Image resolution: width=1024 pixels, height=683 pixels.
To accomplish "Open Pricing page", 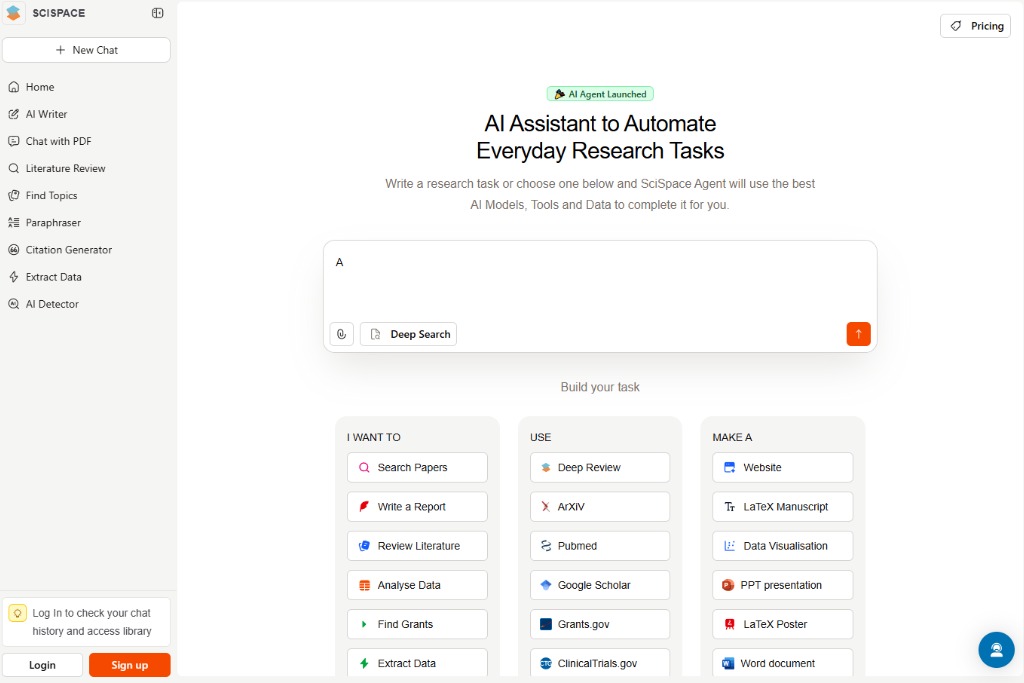I will (975, 26).
